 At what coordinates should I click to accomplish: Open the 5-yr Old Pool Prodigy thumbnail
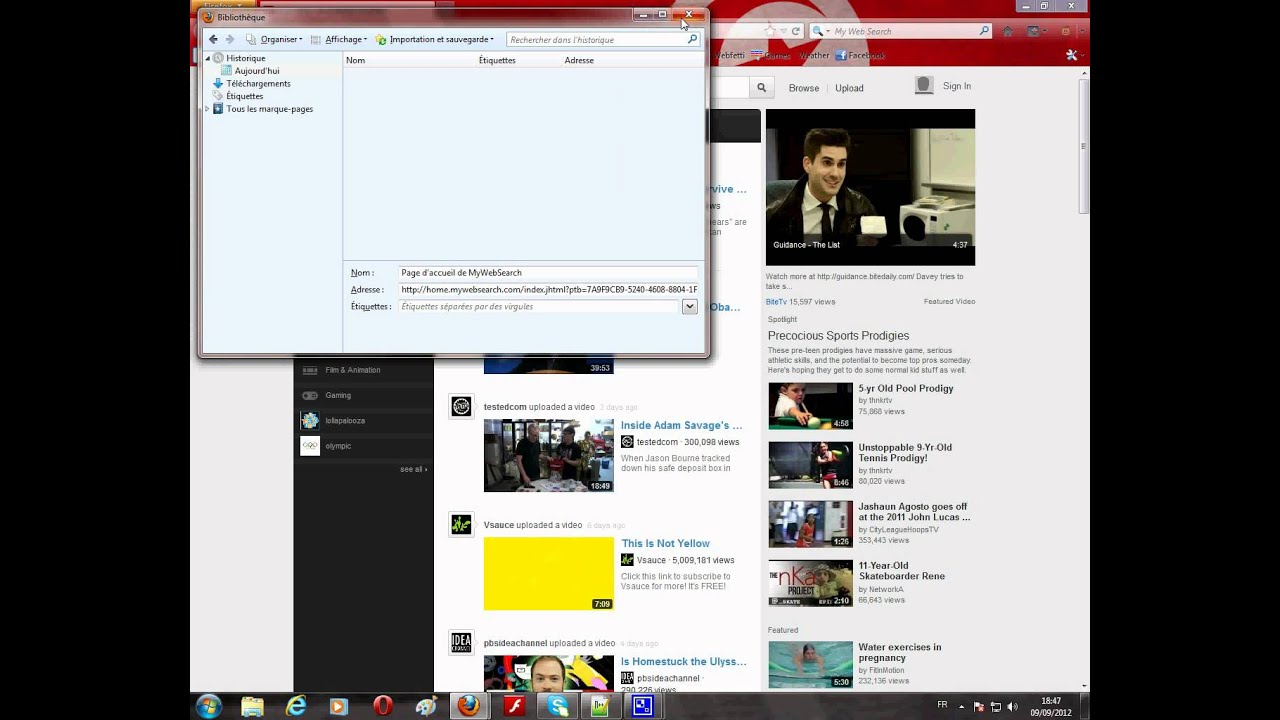[810, 406]
